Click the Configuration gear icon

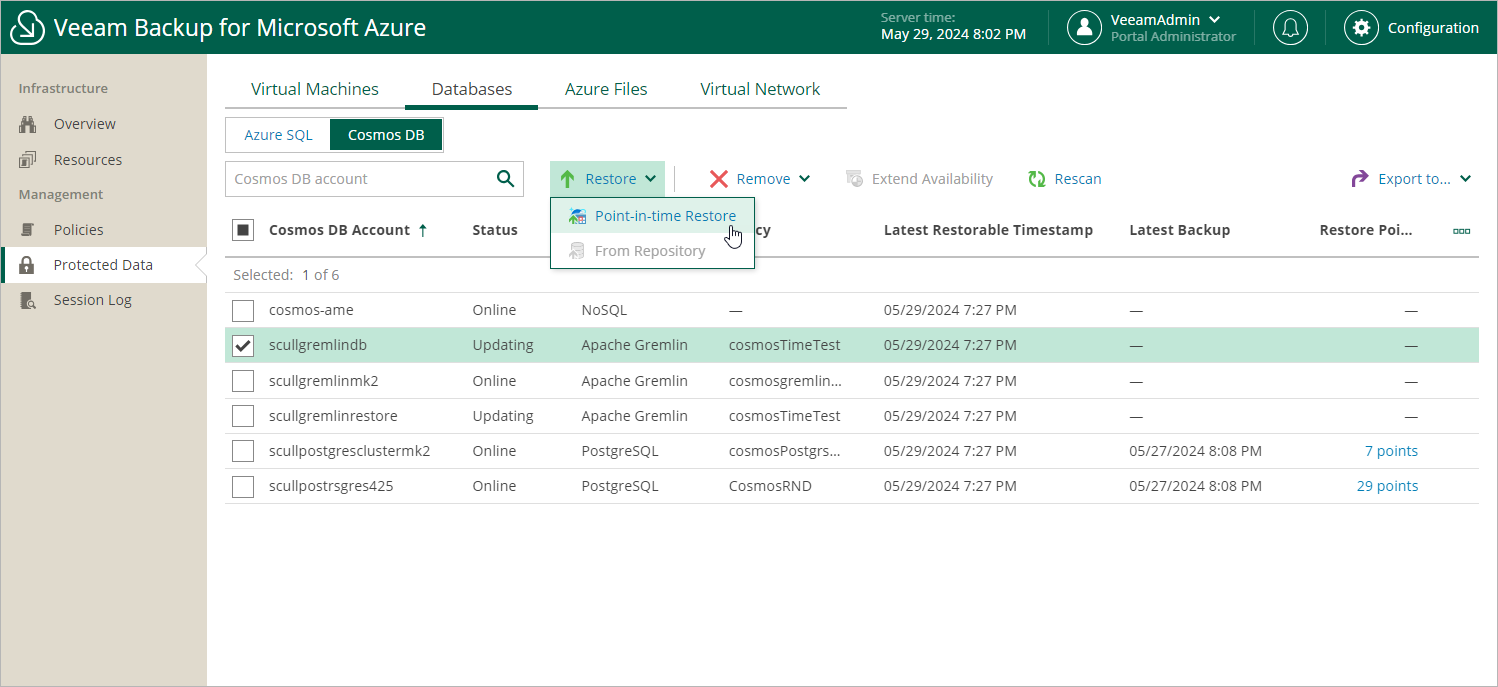1361,27
